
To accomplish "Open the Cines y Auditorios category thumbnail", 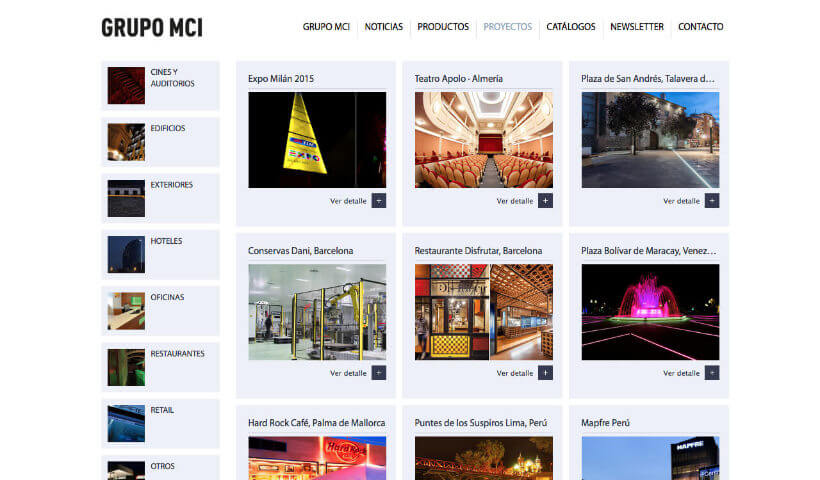I will [x=126, y=86].
